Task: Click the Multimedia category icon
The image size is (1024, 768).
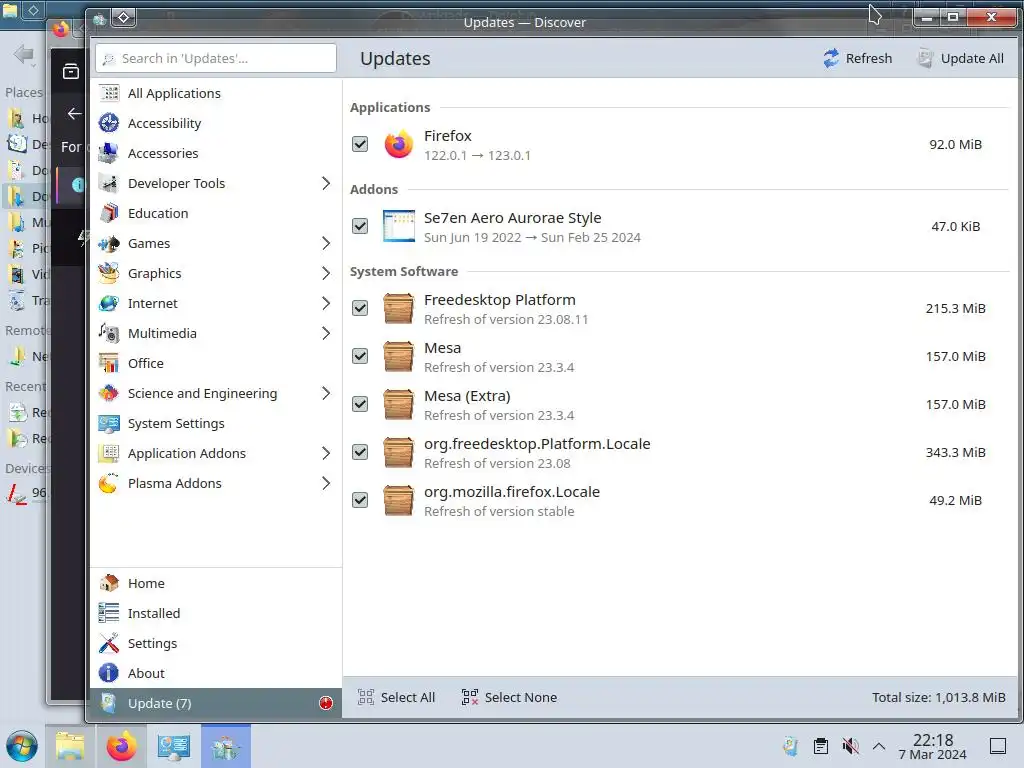Action: point(108,333)
